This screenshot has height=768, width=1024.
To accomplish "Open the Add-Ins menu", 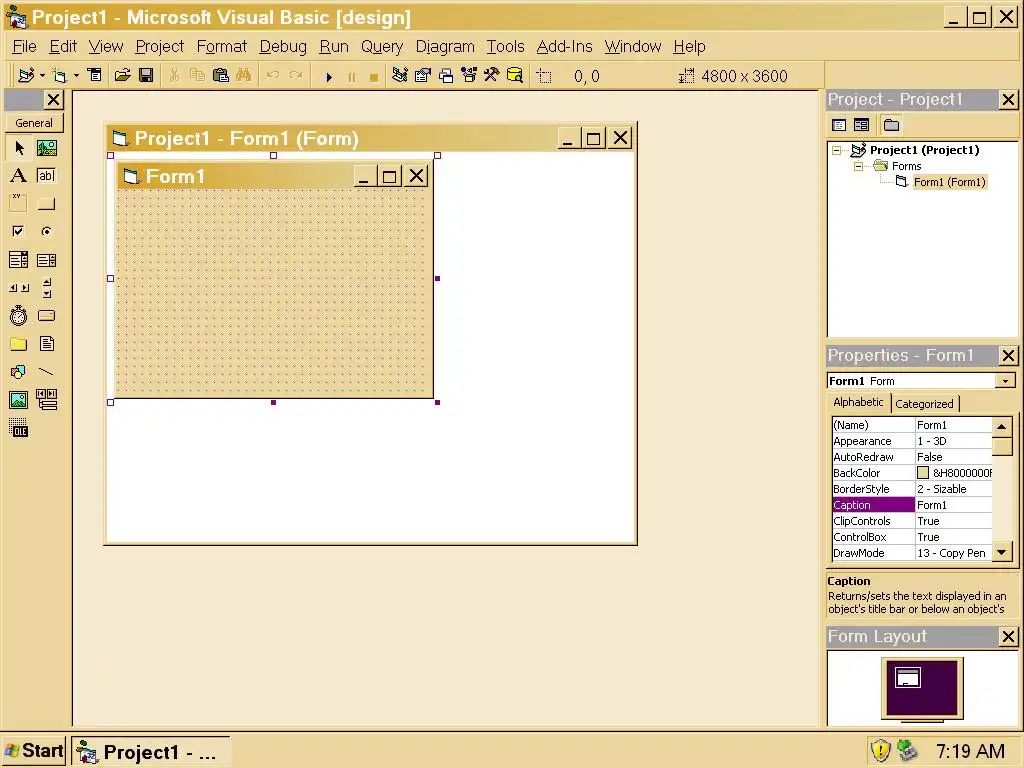I will (564, 46).
